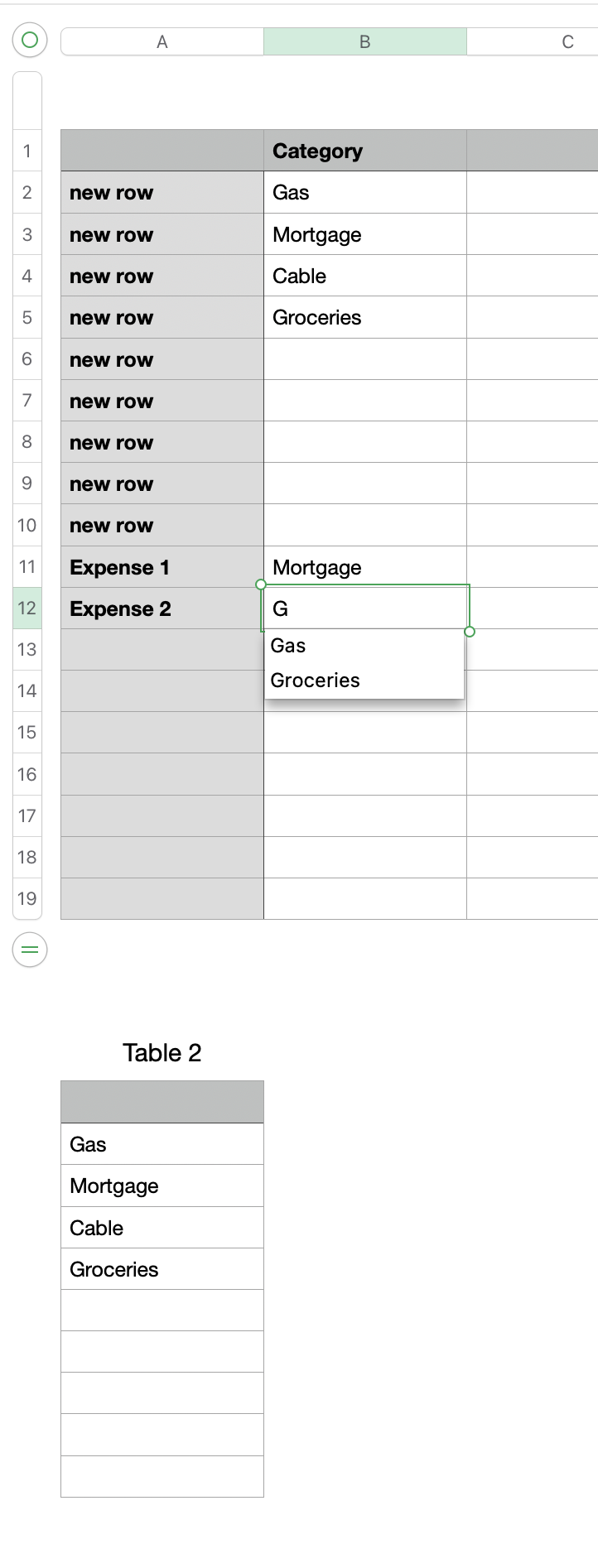598x1568 pixels.
Task: Click row 19 header number
Action: (x=27, y=898)
